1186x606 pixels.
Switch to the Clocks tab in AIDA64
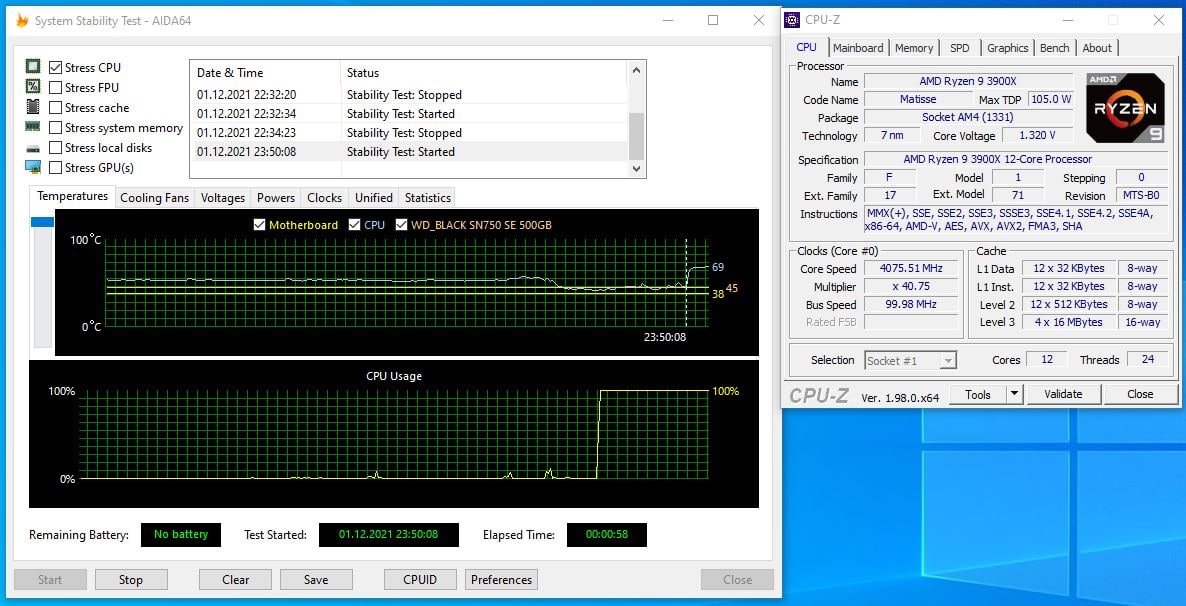tap(324, 197)
